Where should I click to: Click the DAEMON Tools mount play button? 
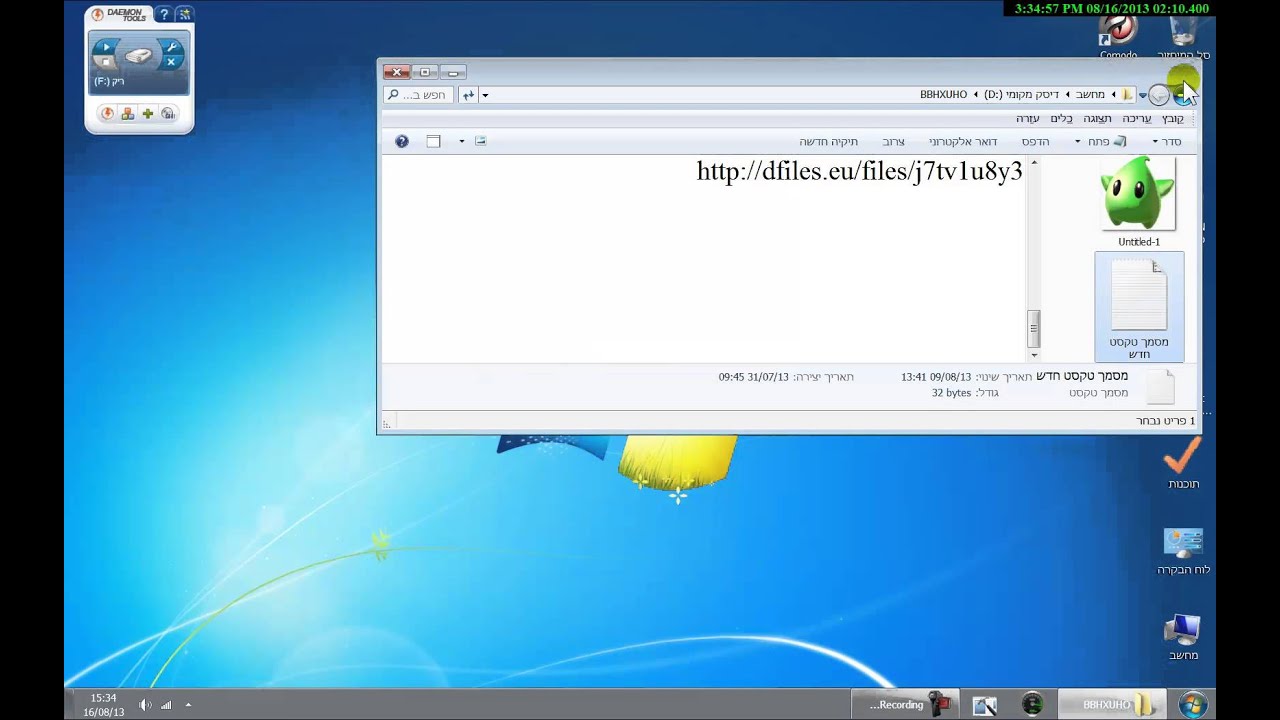point(106,47)
